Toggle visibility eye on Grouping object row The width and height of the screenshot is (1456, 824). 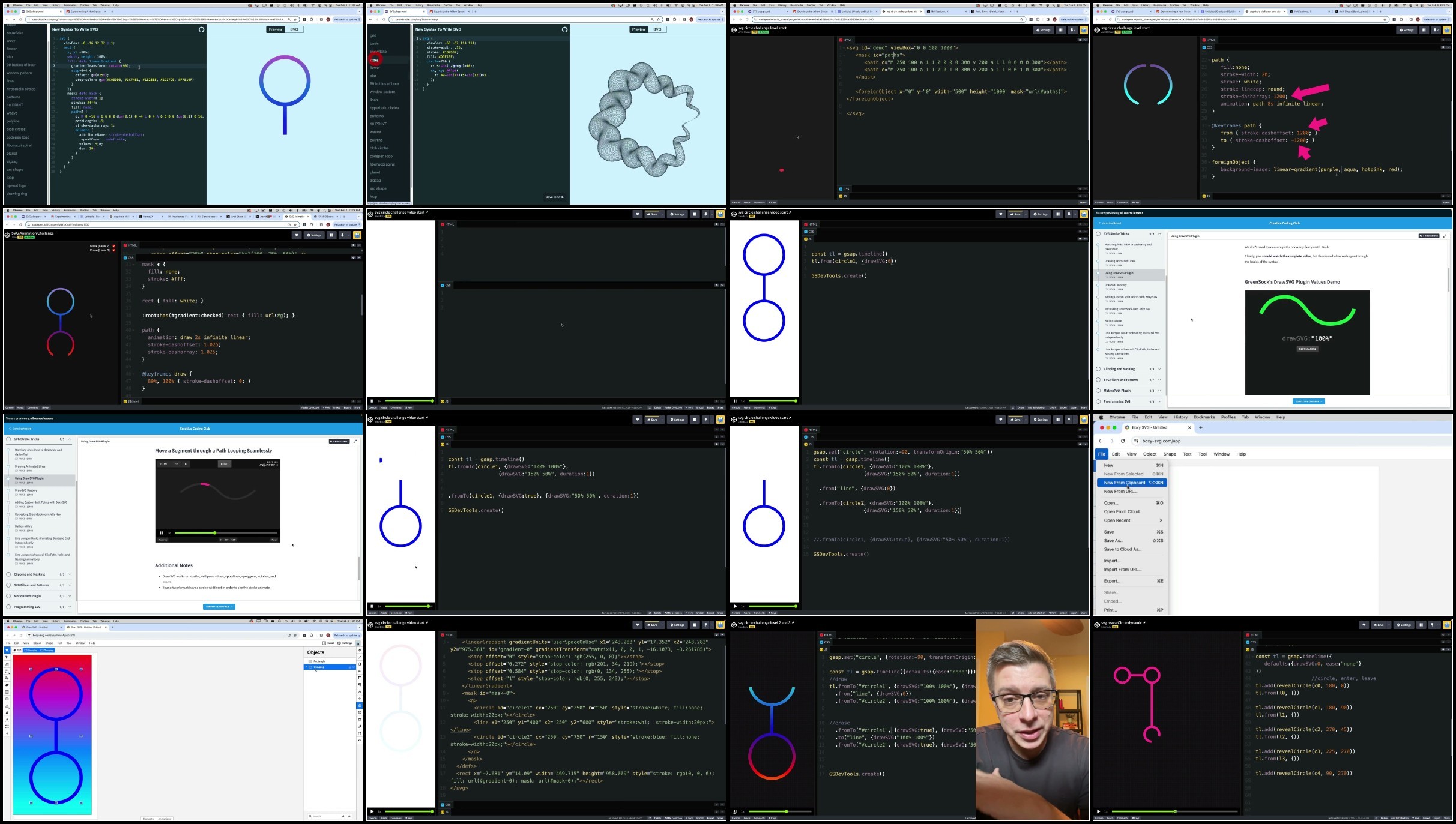click(354, 667)
